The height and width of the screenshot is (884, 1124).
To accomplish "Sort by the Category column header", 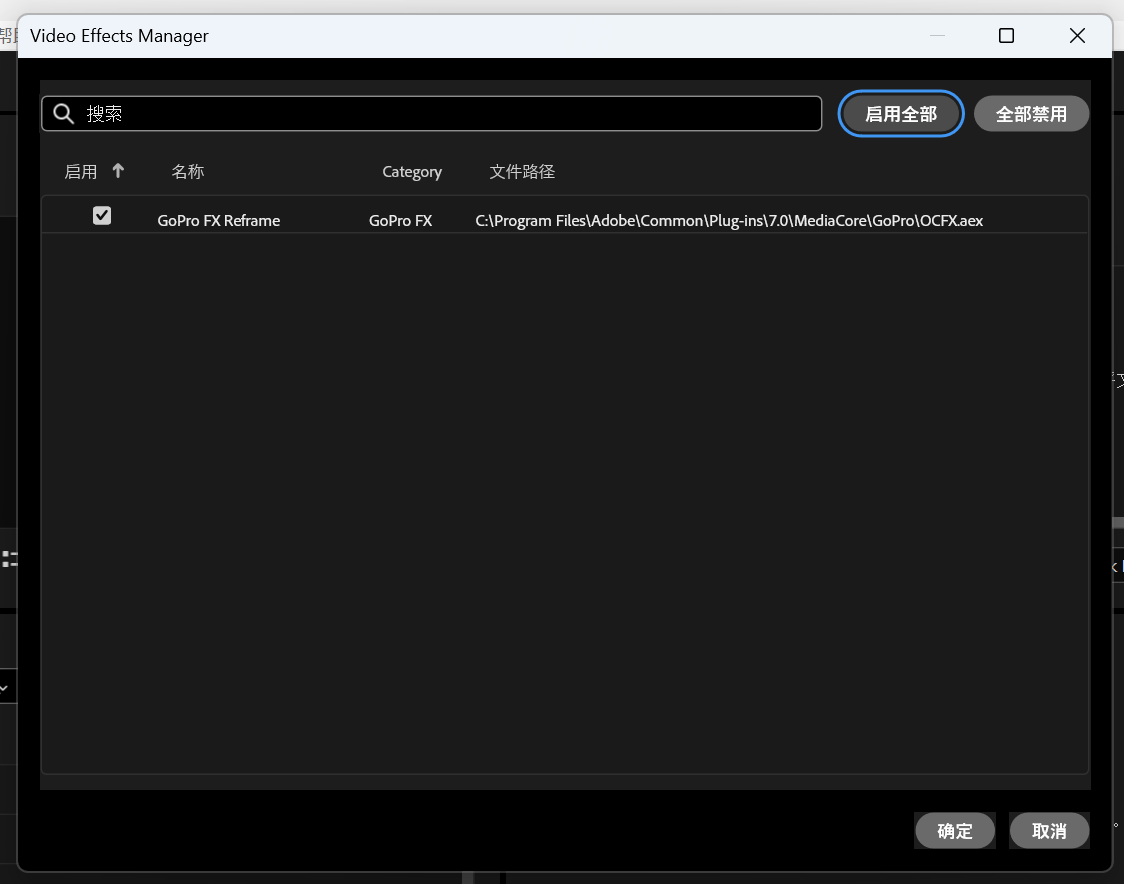I will 412,170.
